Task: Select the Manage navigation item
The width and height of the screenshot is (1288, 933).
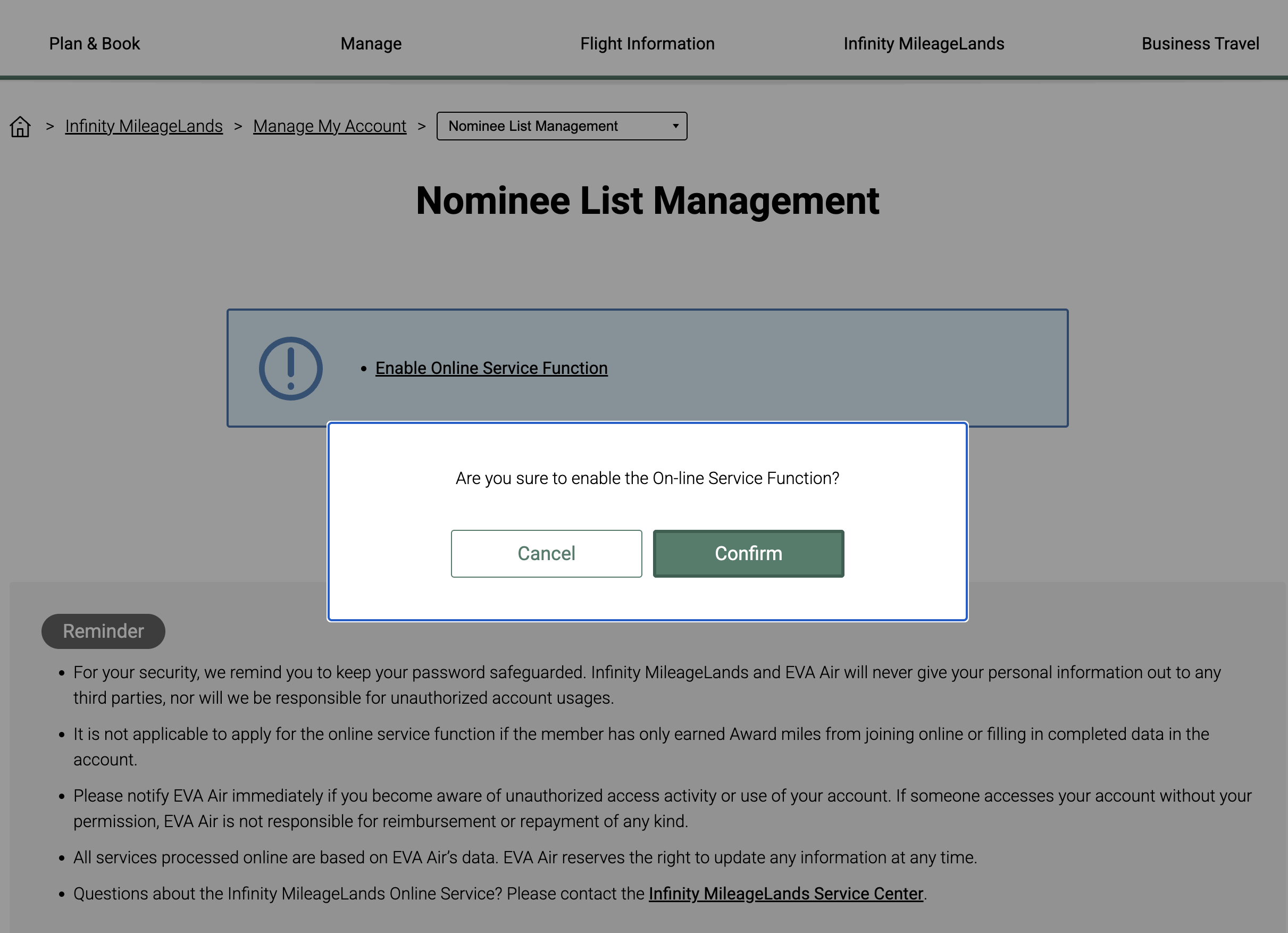Action: click(371, 44)
